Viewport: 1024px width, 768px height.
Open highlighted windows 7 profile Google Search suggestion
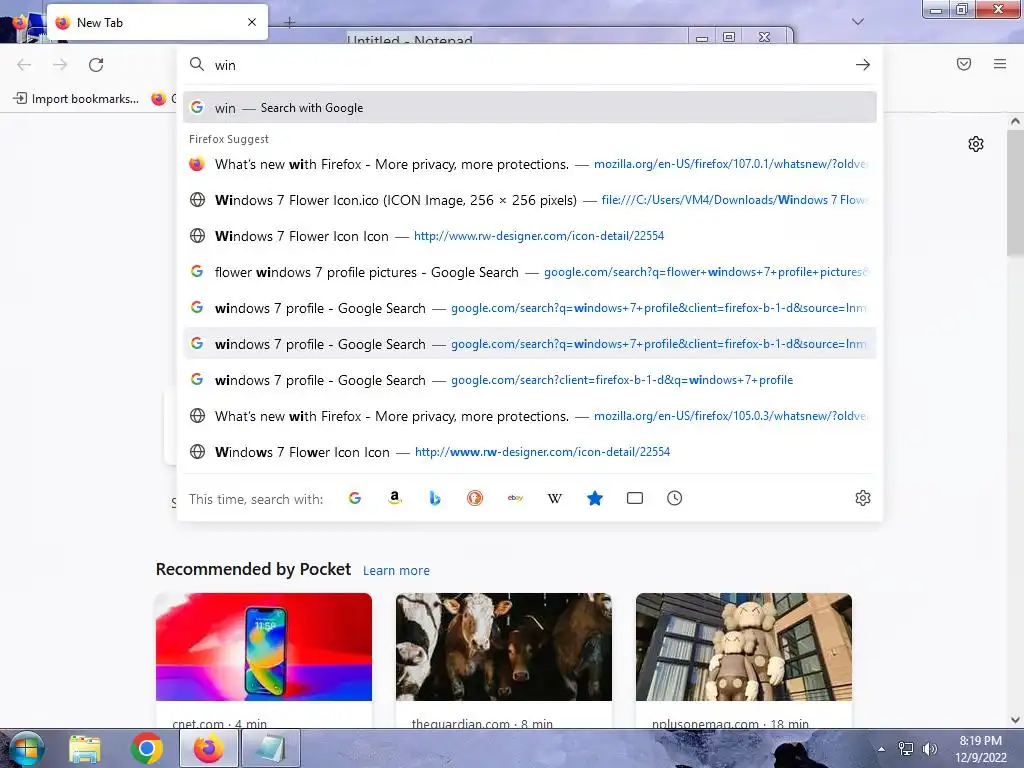tap(530, 344)
